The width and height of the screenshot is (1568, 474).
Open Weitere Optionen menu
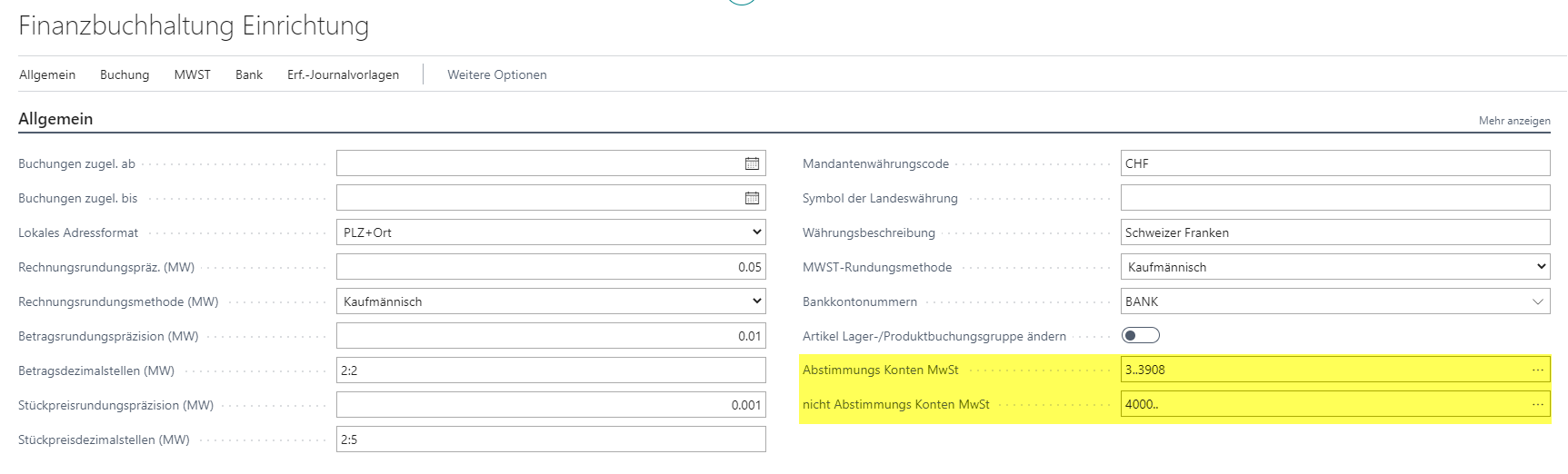click(x=497, y=74)
